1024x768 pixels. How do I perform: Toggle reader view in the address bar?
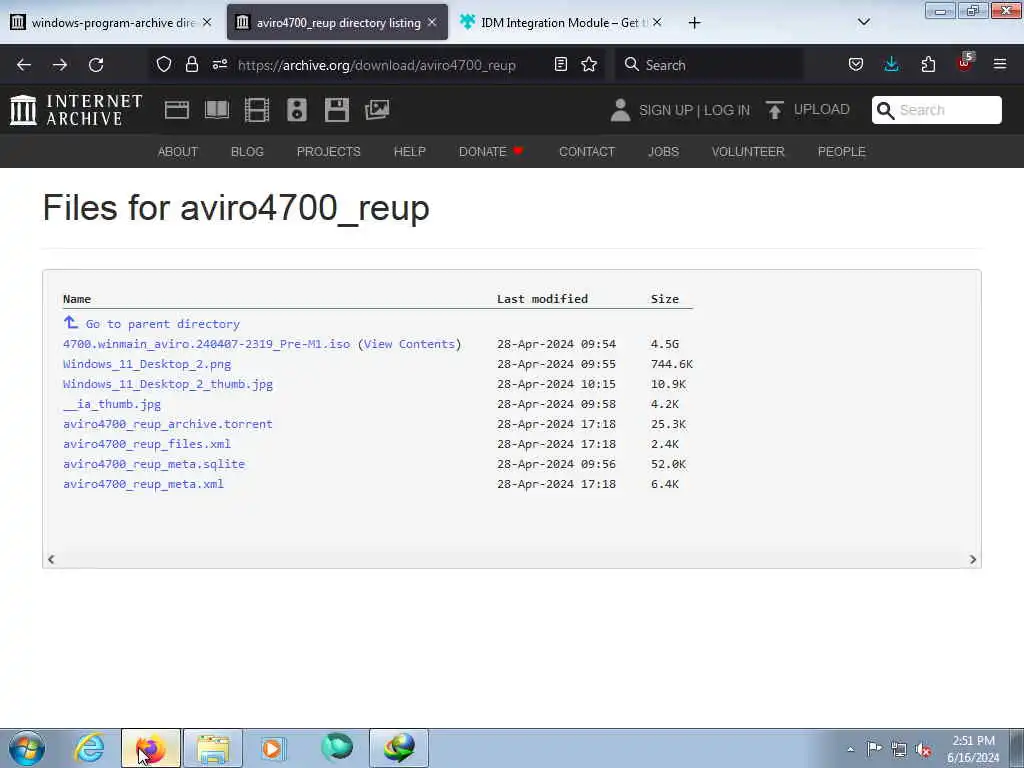tap(560, 65)
